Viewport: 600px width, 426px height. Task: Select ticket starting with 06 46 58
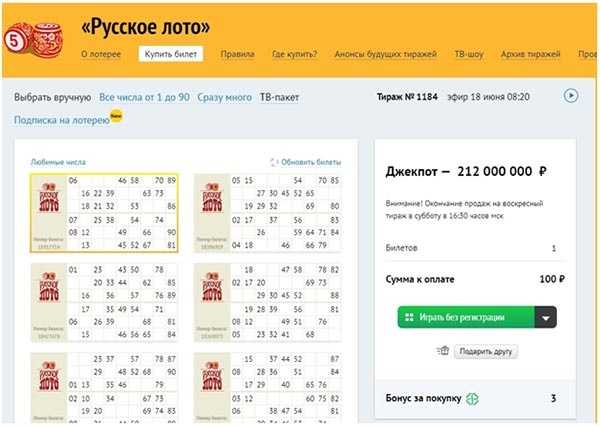104,213
